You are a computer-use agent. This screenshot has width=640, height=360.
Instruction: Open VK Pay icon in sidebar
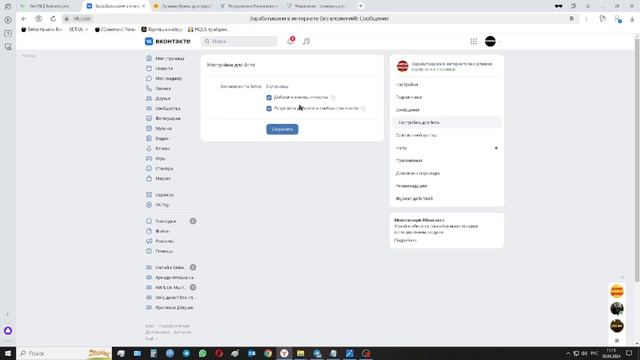pyautogui.click(x=149, y=205)
